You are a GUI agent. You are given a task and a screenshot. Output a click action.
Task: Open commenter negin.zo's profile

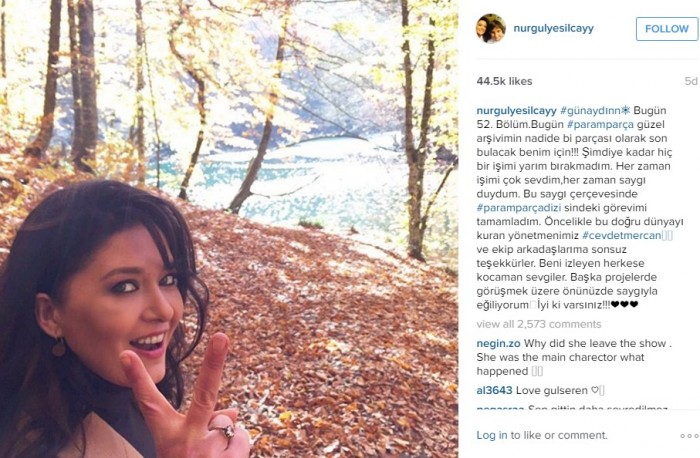[498, 344]
